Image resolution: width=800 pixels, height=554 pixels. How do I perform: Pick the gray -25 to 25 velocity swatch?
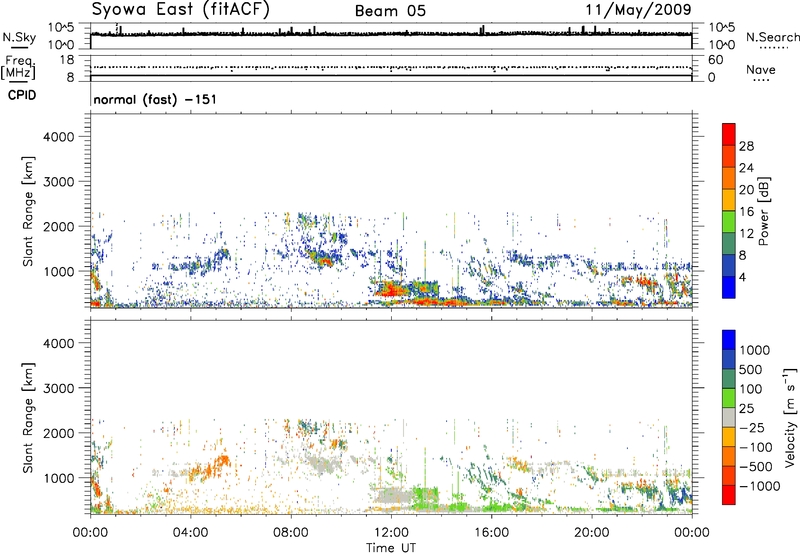(729, 418)
